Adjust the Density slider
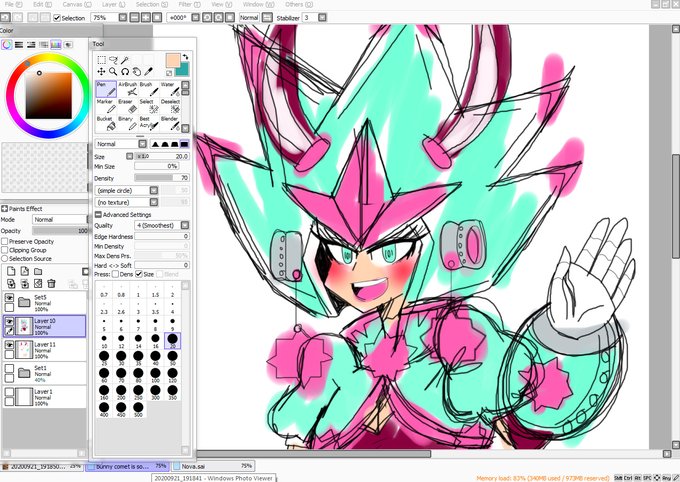Viewport: 680px width, 482px height. tap(161, 178)
